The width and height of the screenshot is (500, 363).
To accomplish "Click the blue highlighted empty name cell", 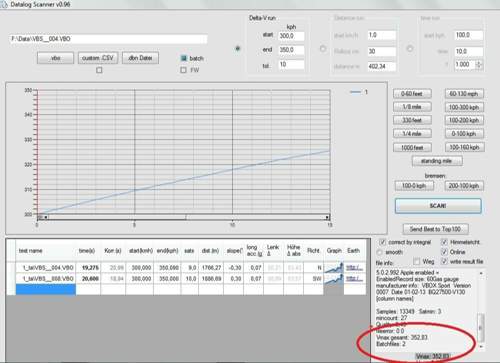I will click(46, 289).
